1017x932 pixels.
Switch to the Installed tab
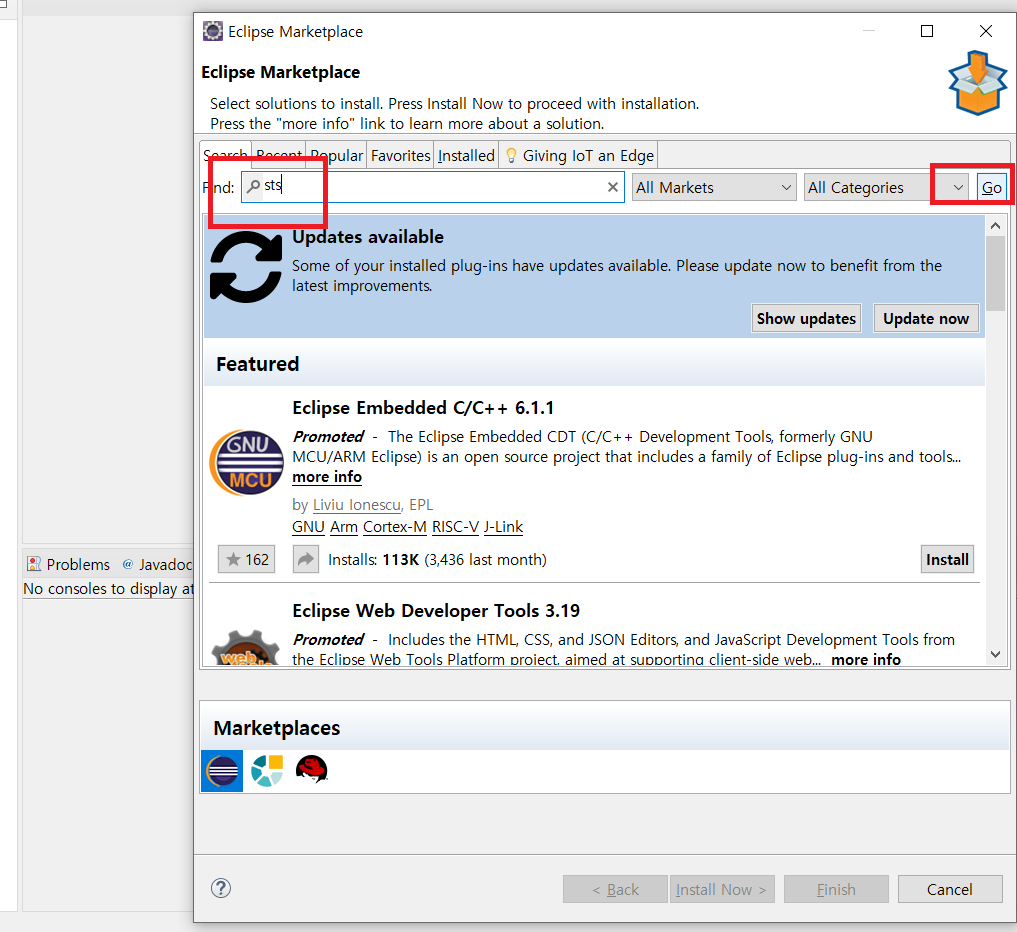[466, 156]
